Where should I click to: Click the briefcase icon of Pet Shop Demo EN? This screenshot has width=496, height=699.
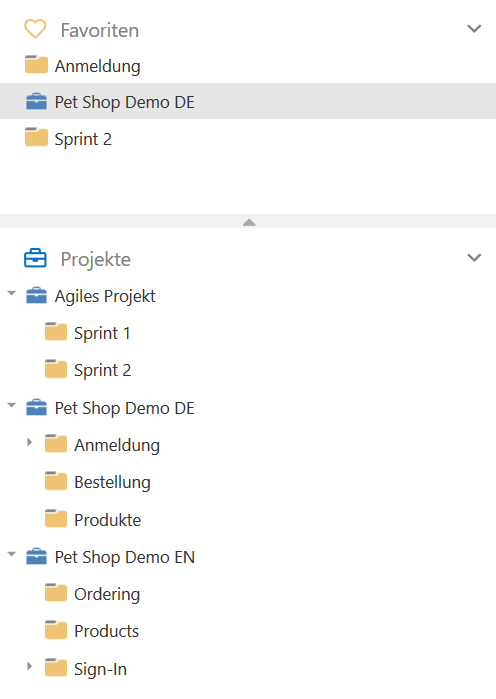tap(36, 557)
